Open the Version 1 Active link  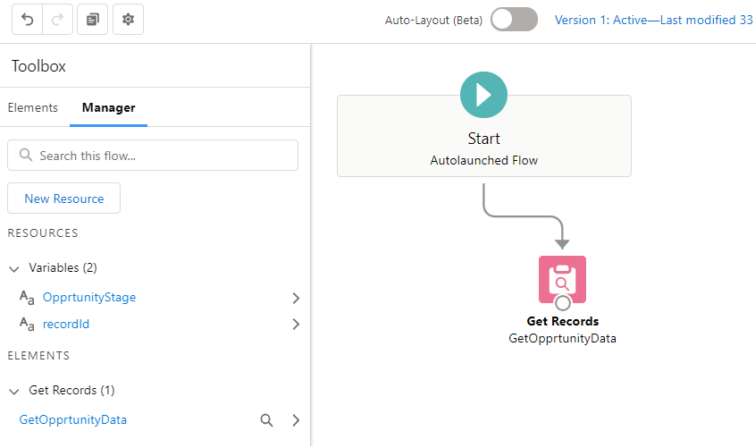pos(655,20)
